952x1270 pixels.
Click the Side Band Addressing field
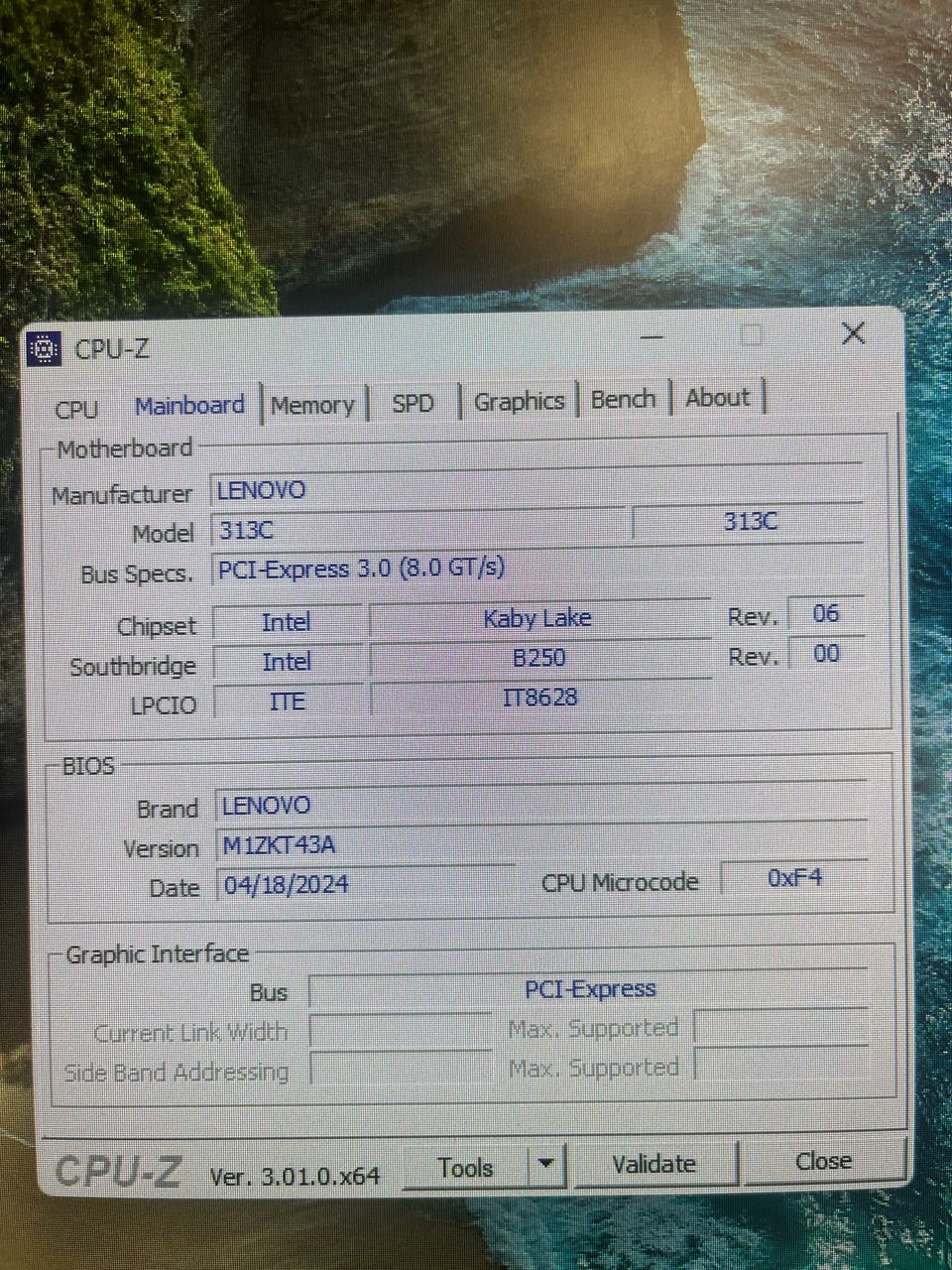[x=401, y=1070]
